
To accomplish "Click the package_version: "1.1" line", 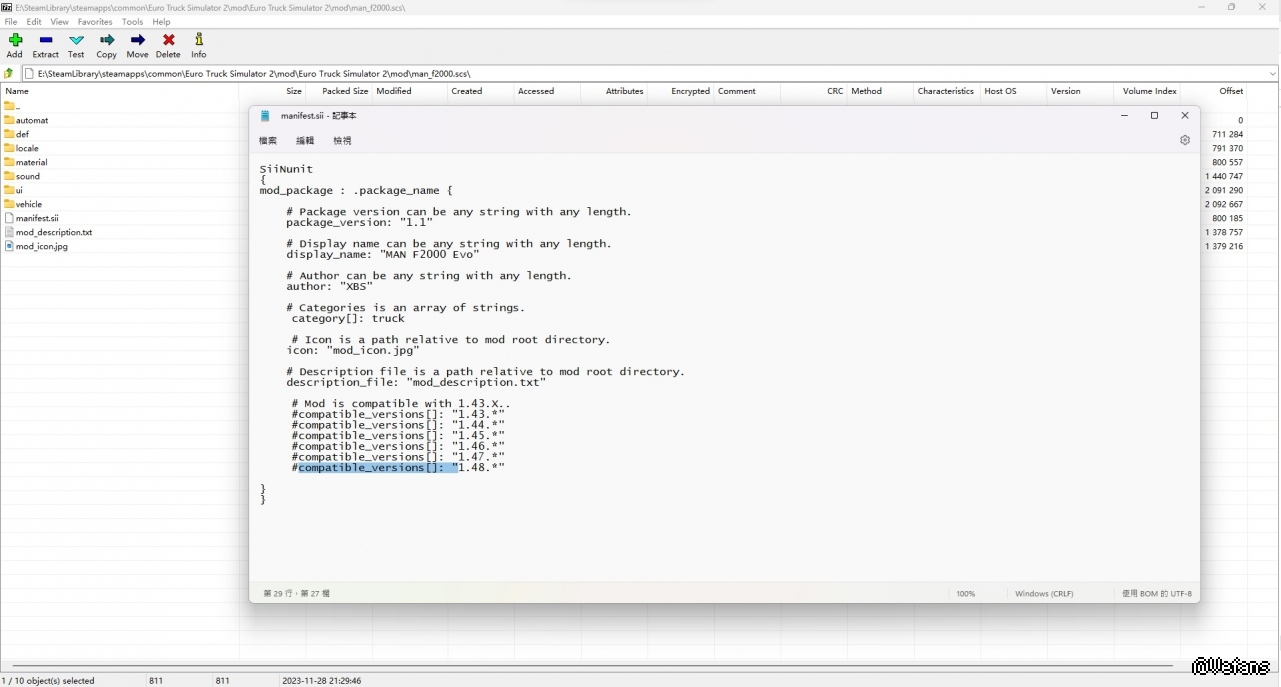I will pos(360,223).
